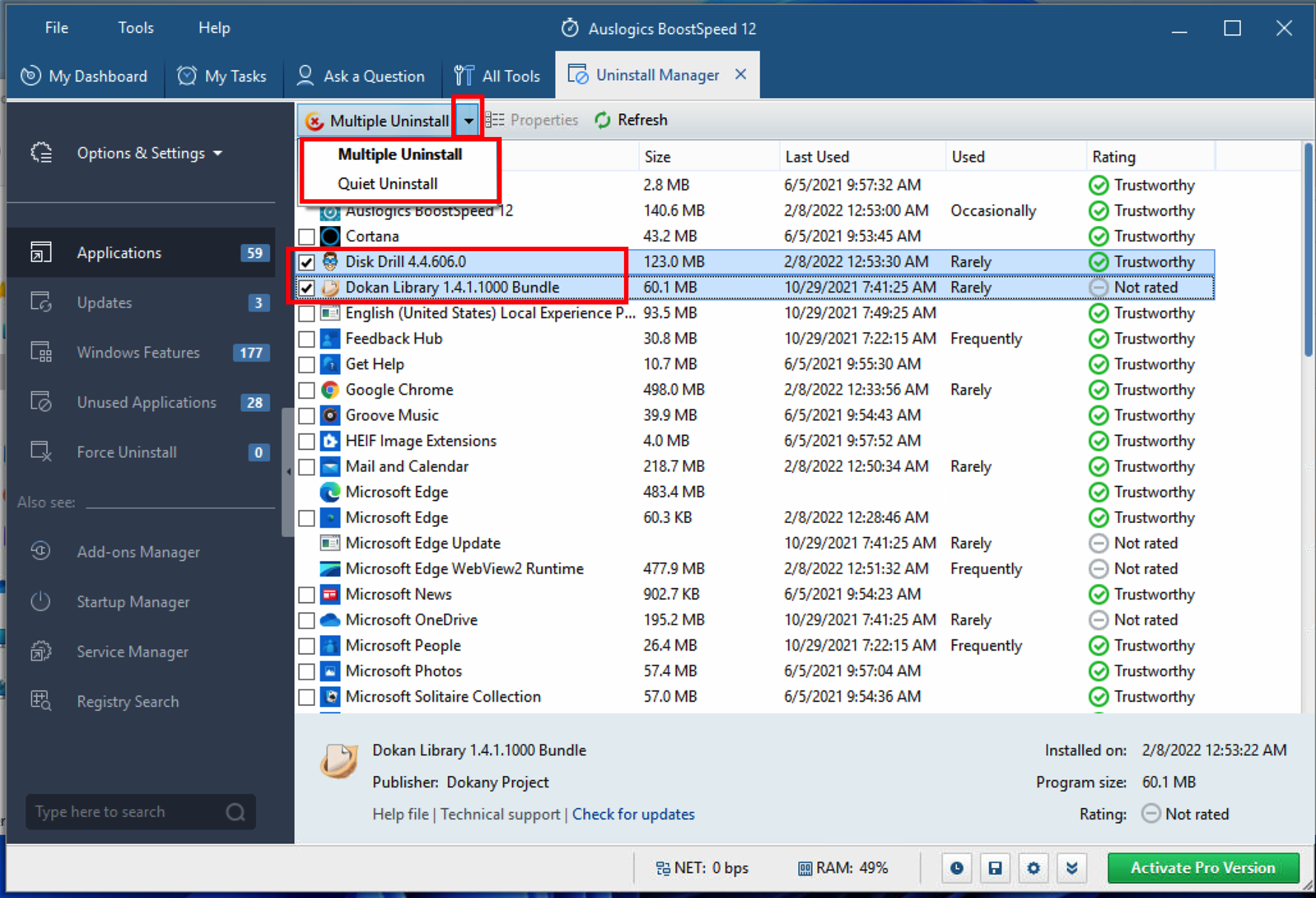
Task: Collapse the sidebar using splitter arrow
Action: pos(288,471)
